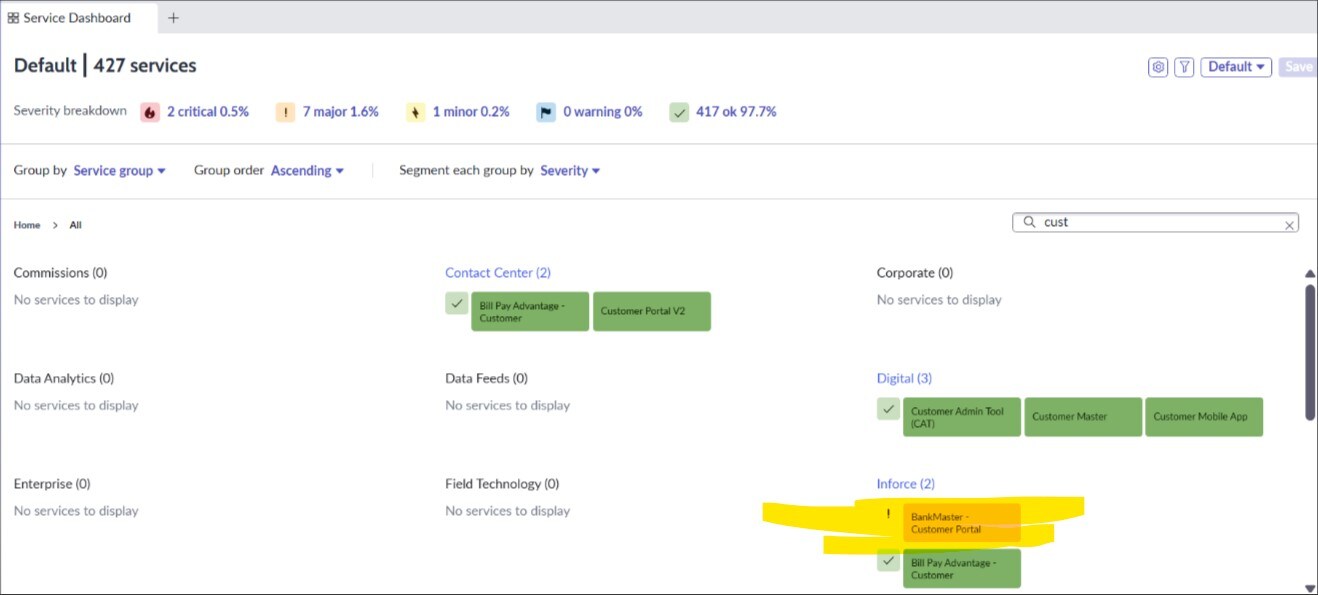Filter by 1 minor services
This screenshot has height=595, width=1318.
click(471, 112)
